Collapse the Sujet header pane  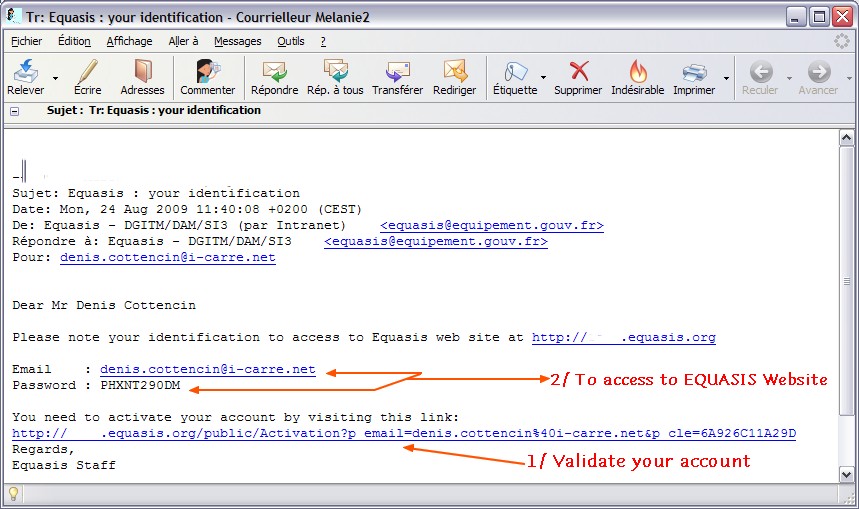tap(15, 111)
